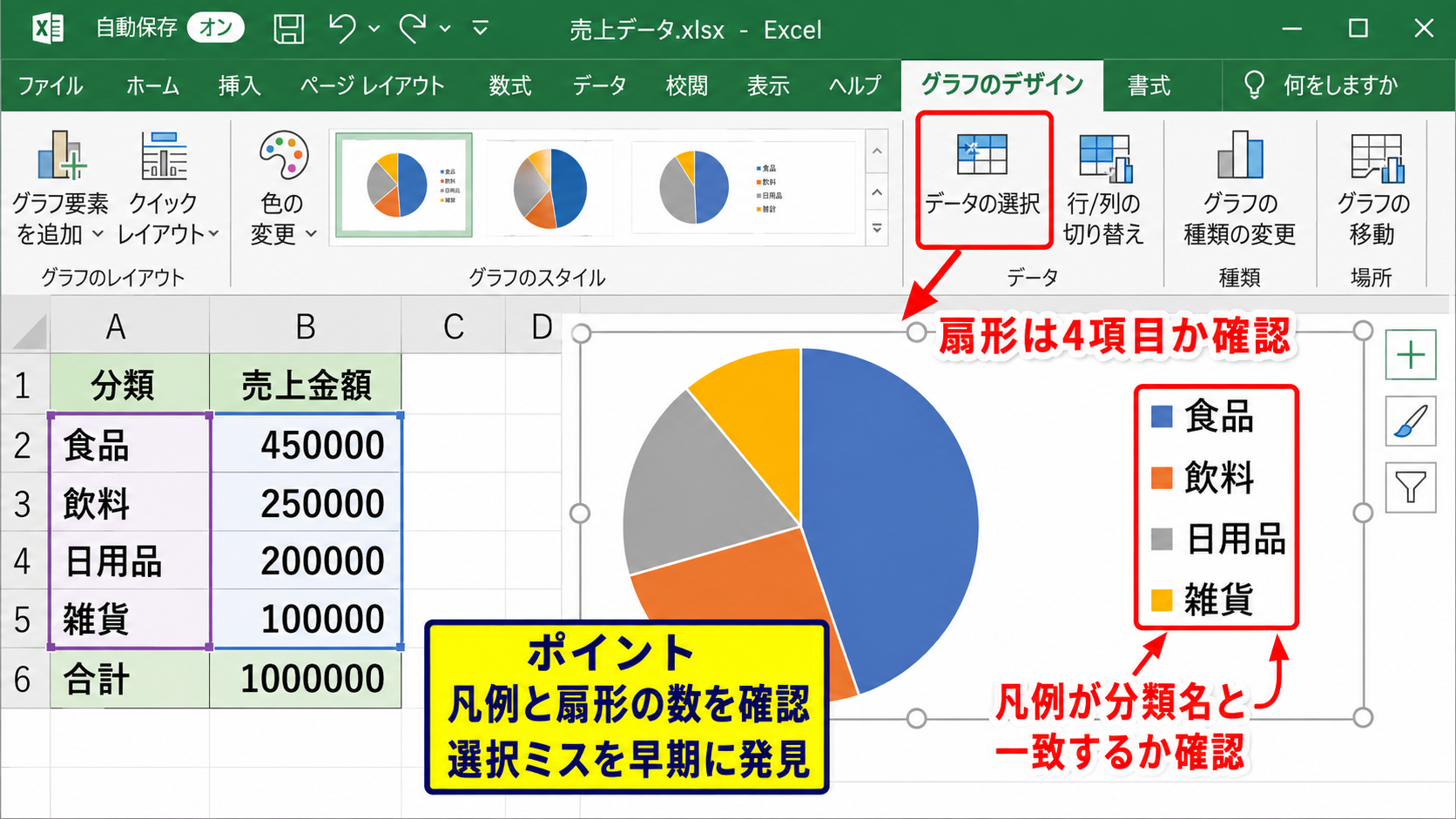Open the 表示 tab
1456x819 pixels.
pyautogui.click(x=768, y=85)
